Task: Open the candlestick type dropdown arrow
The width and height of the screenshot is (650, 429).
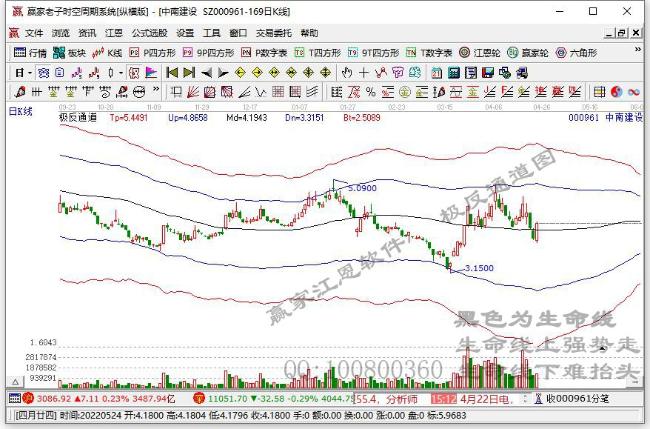Action: 121,73
